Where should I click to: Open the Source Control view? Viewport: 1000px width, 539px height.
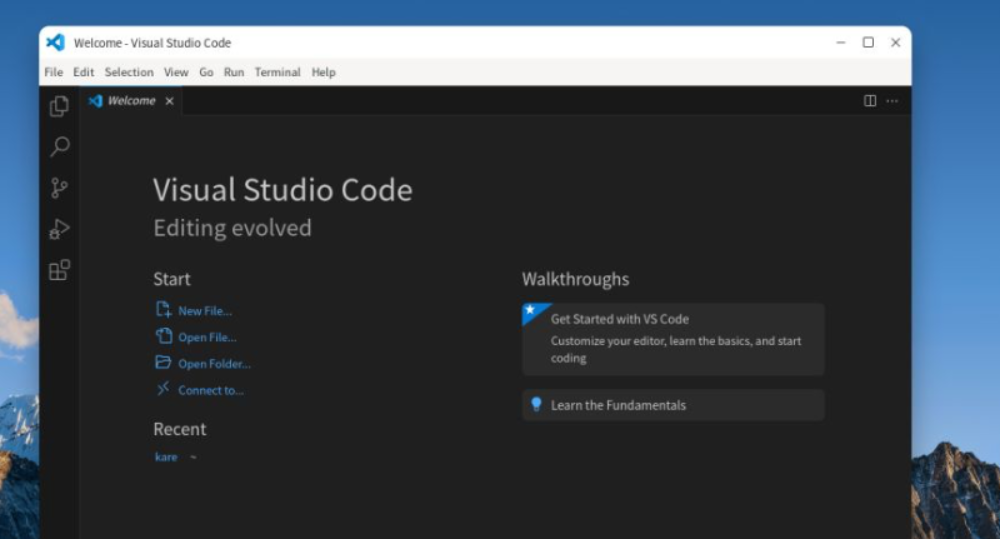(60, 188)
